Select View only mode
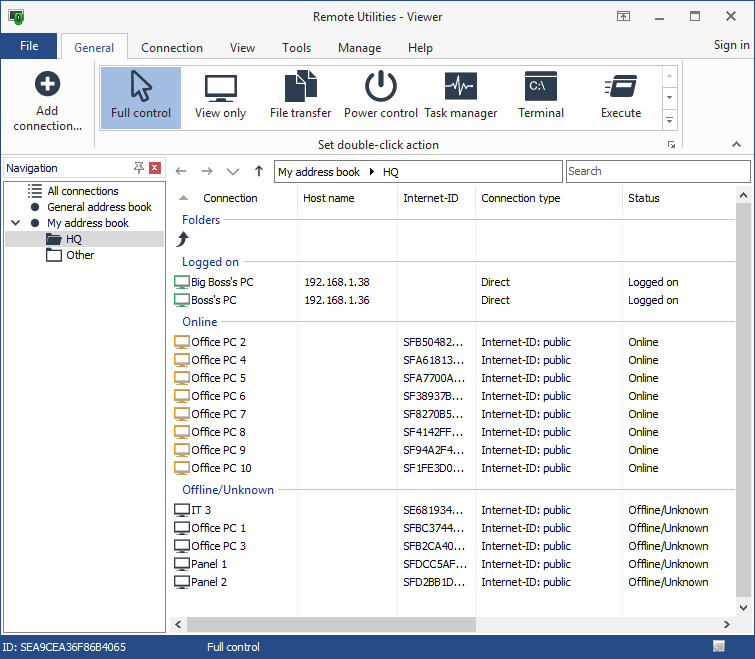The image size is (755, 659). [x=221, y=98]
